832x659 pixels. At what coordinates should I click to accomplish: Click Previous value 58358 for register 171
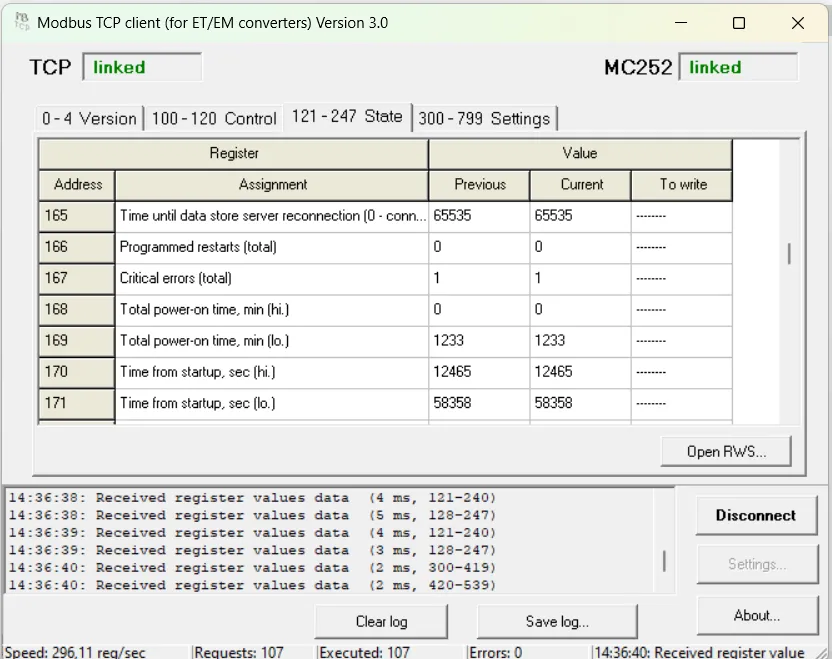(x=479, y=404)
